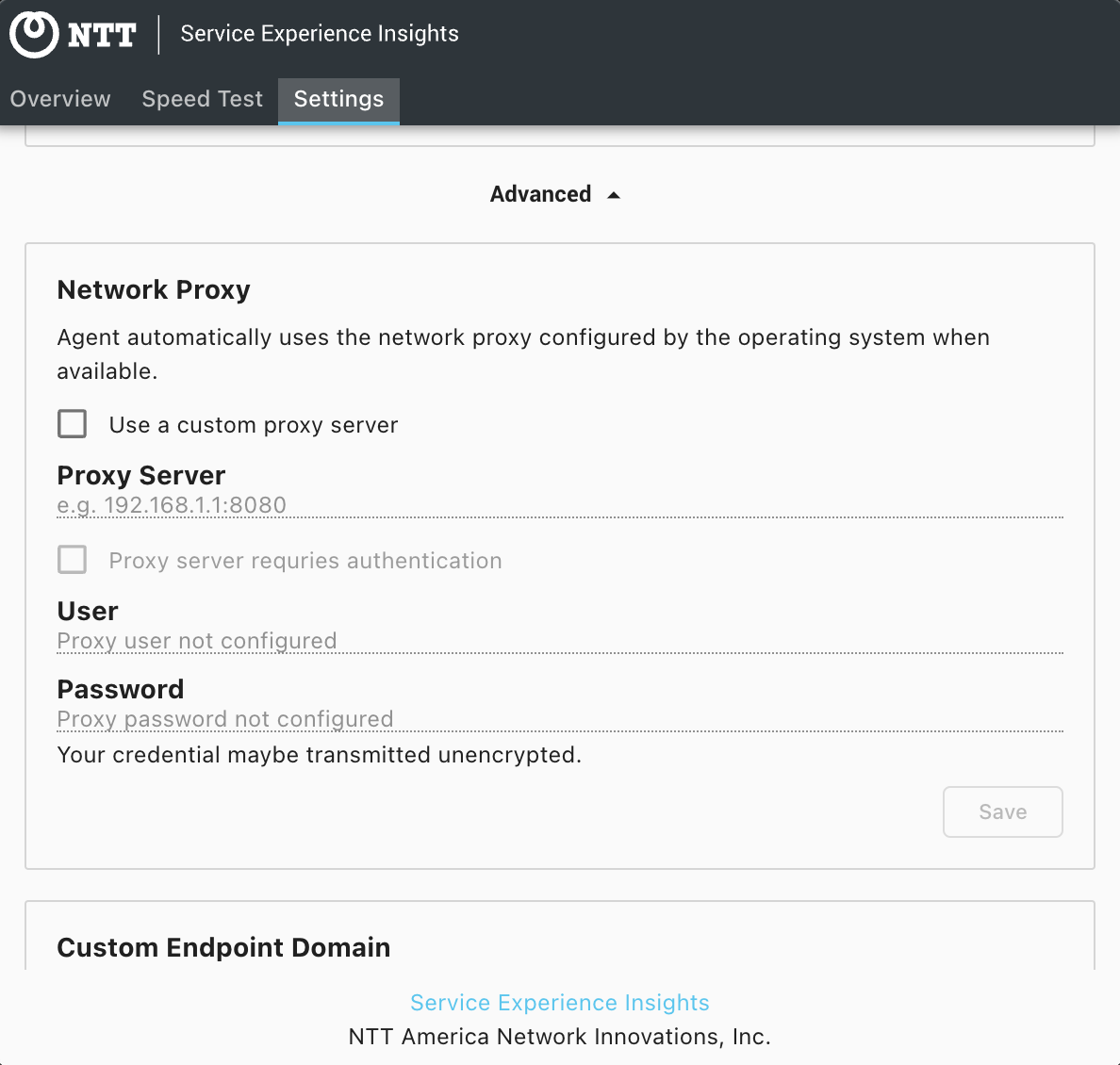Collapse the Advanced section arrow icon
This screenshot has height=1065, width=1120.
point(613,195)
